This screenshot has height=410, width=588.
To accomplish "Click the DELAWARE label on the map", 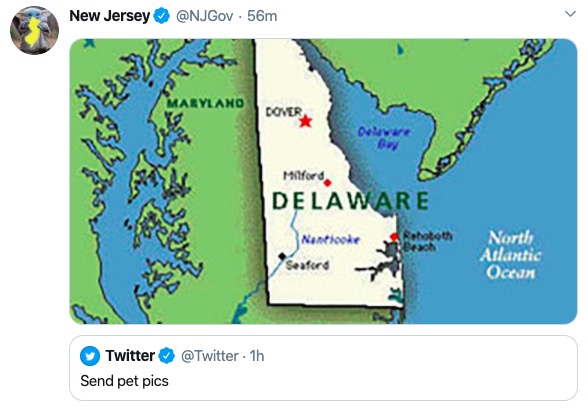I will 350,201.
